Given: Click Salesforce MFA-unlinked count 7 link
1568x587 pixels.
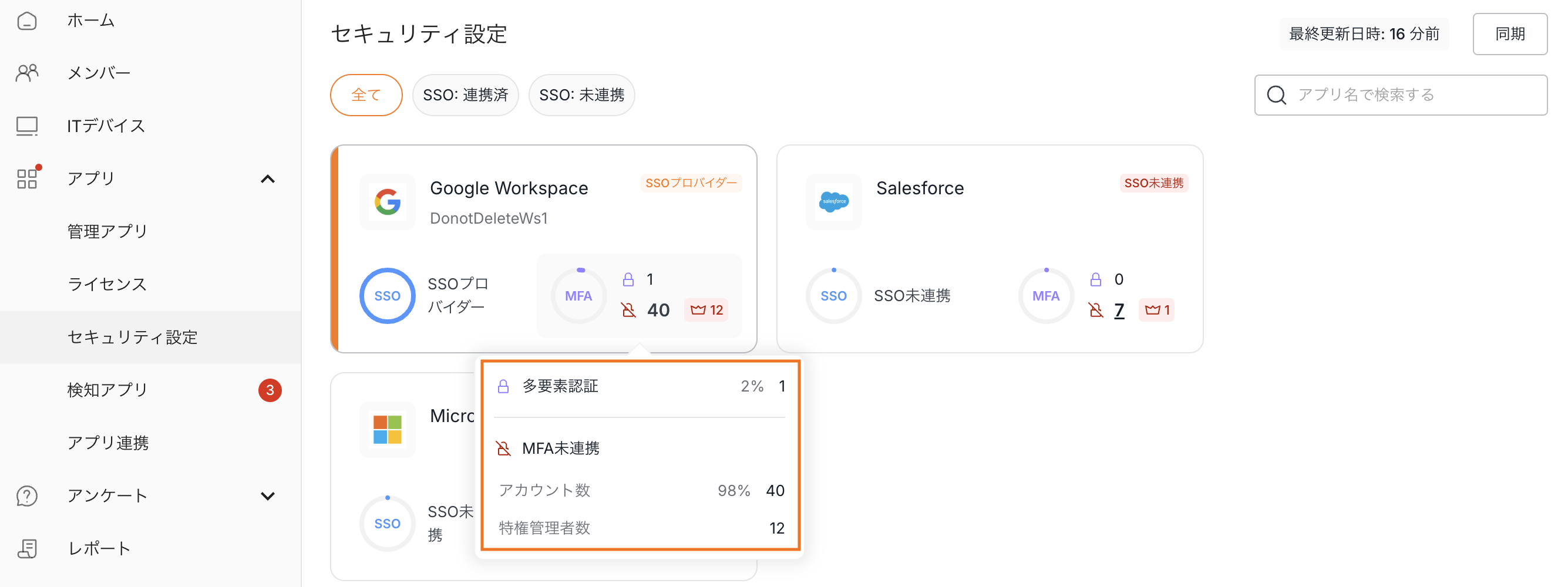Looking at the screenshot, I should (x=1119, y=310).
